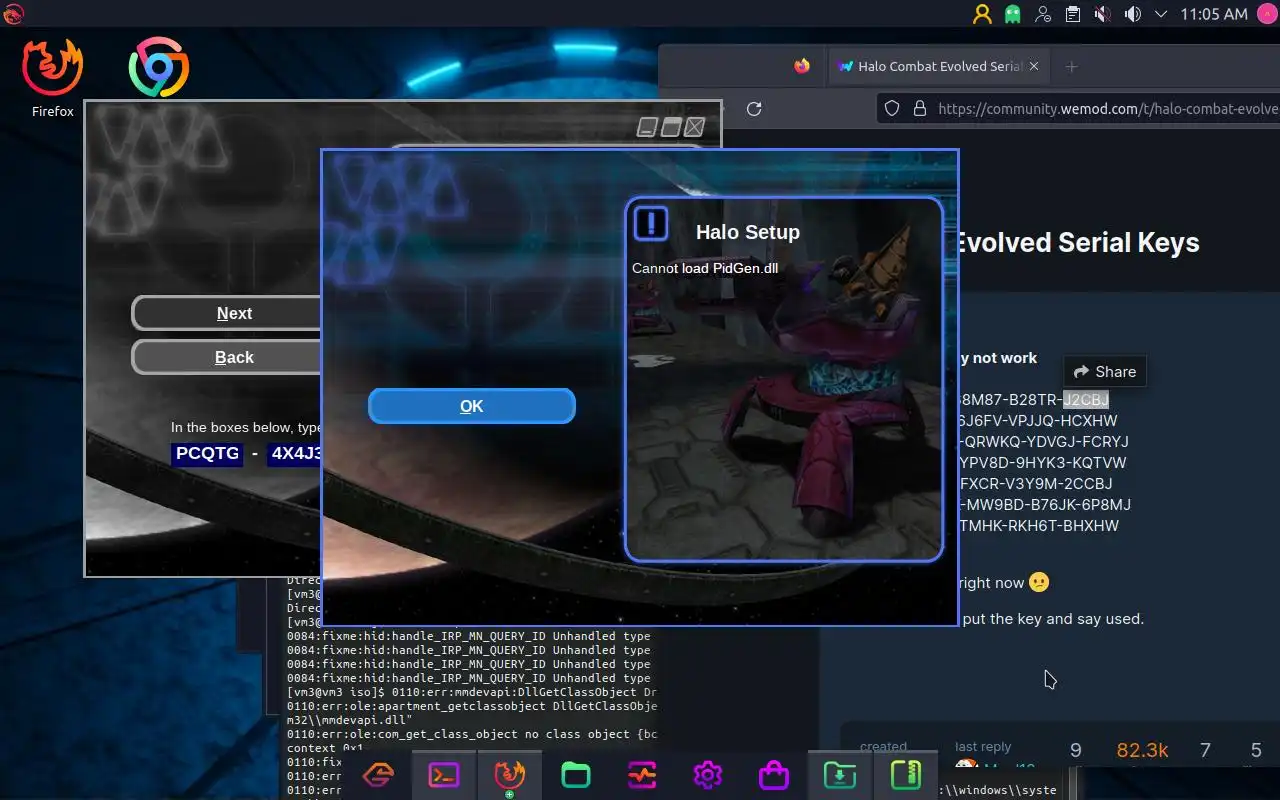Click the volume speaker icon in the system tray
Image resolution: width=1280 pixels, height=800 pixels.
pyautogui.click(x=1132, y=14)
